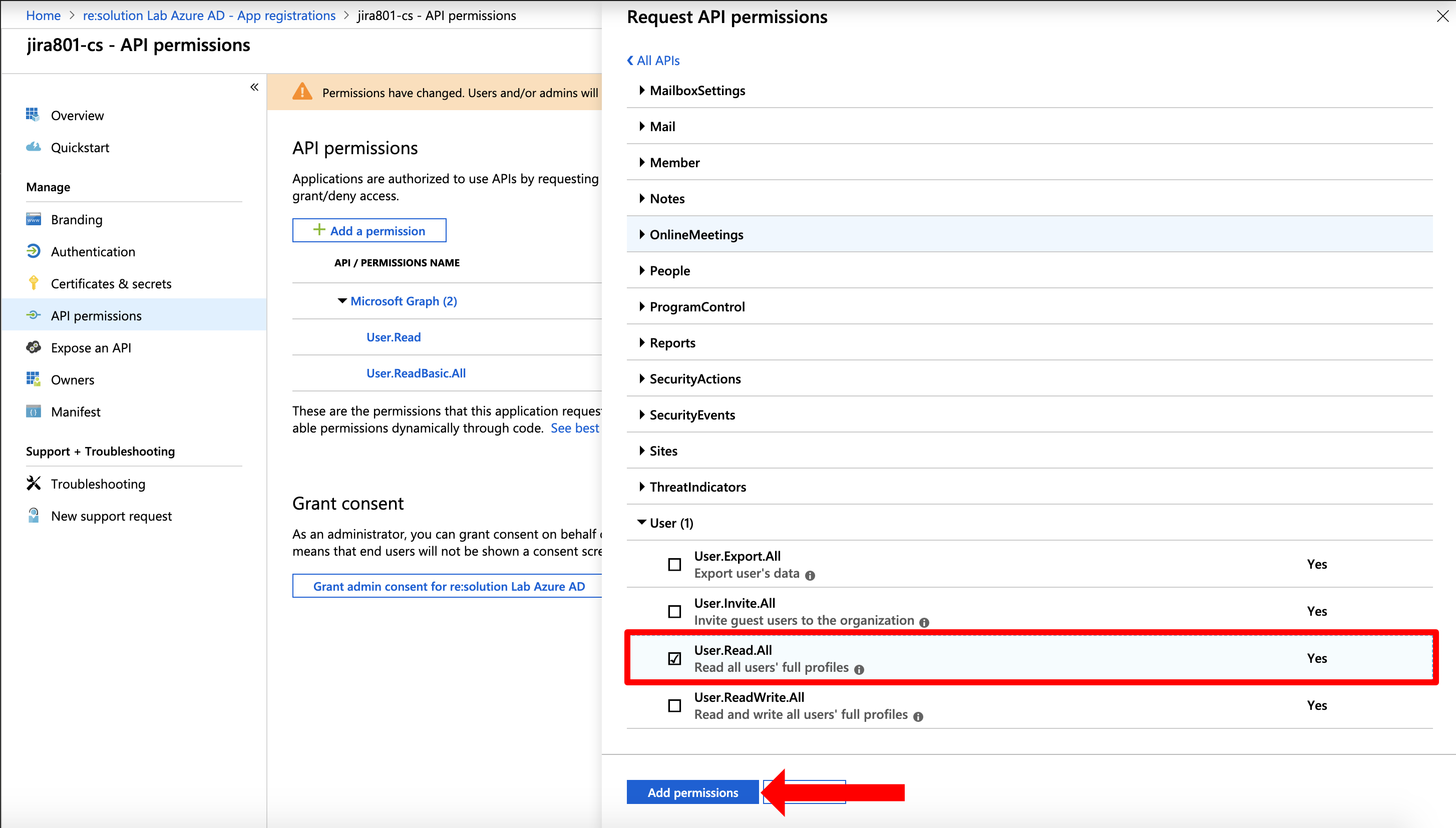Image resolution: width=1456 pixels, height=828 pixels.
Task: Click info icon beside Invite guest users
Action: click(924, 622)
